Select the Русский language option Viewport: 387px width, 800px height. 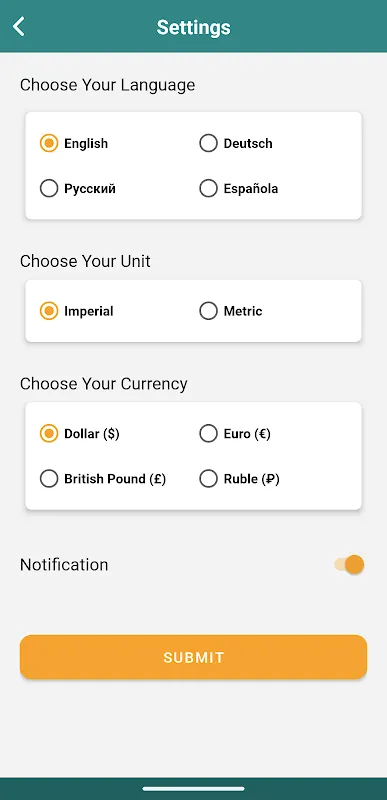[x=49, y=189]
